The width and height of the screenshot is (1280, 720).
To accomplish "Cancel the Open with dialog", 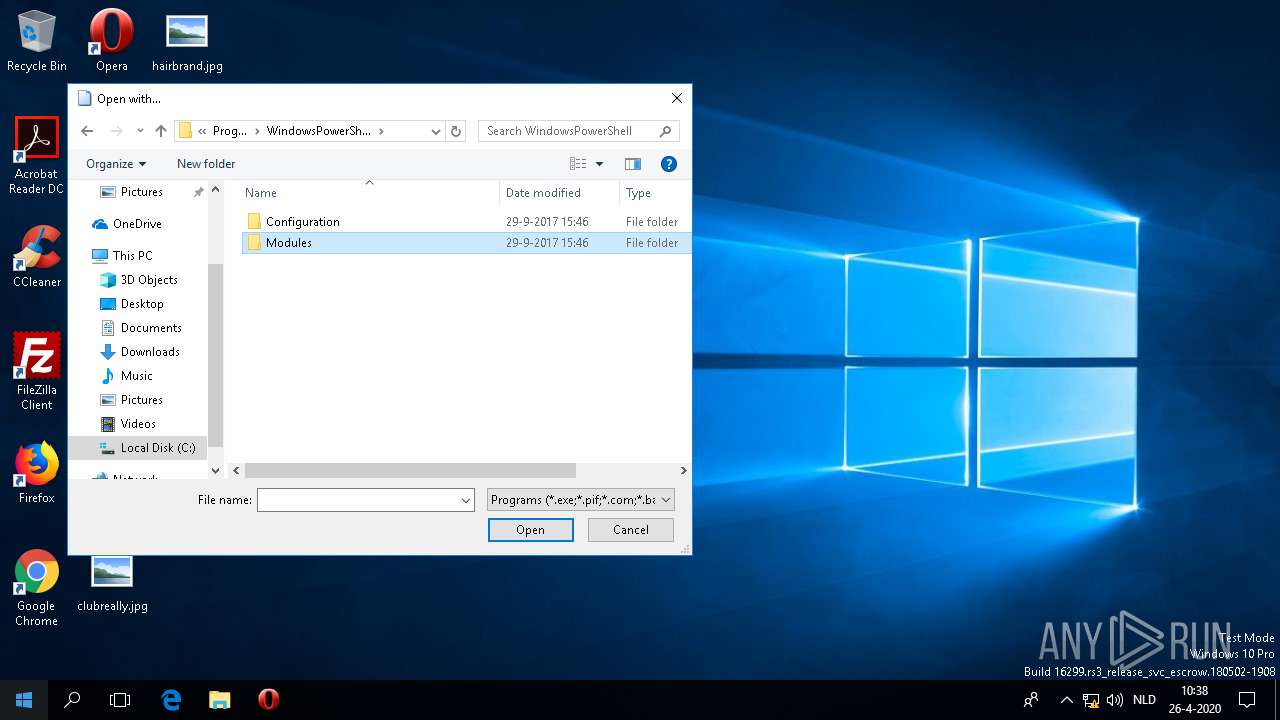I will [x=631, y=530].
